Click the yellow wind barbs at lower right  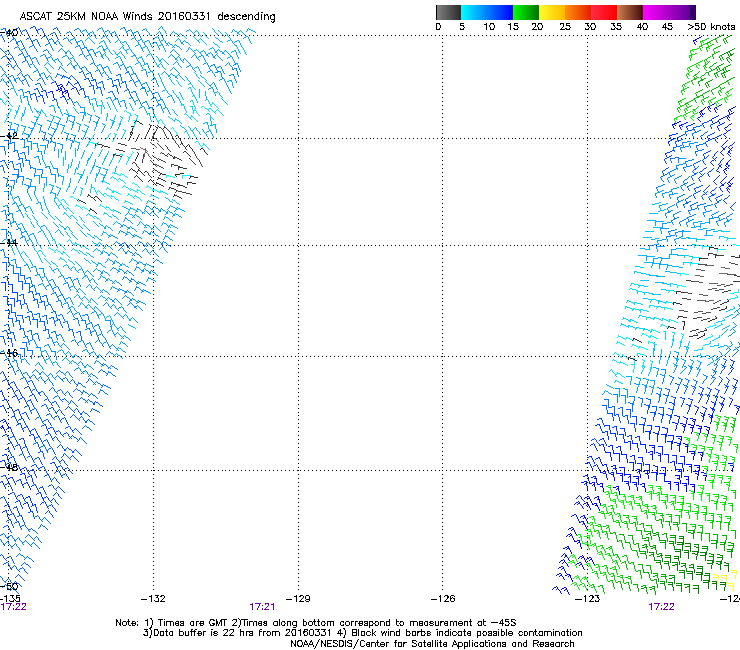(x=725, y=580)
